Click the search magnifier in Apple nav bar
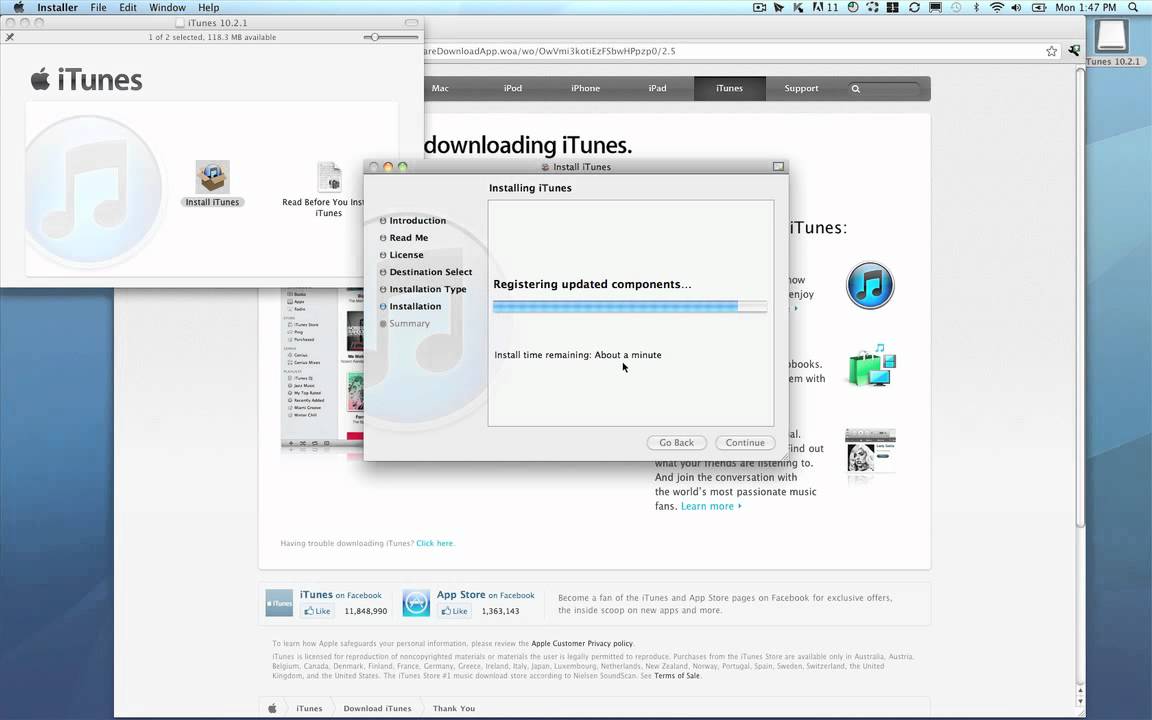 [x=856, y=88]
